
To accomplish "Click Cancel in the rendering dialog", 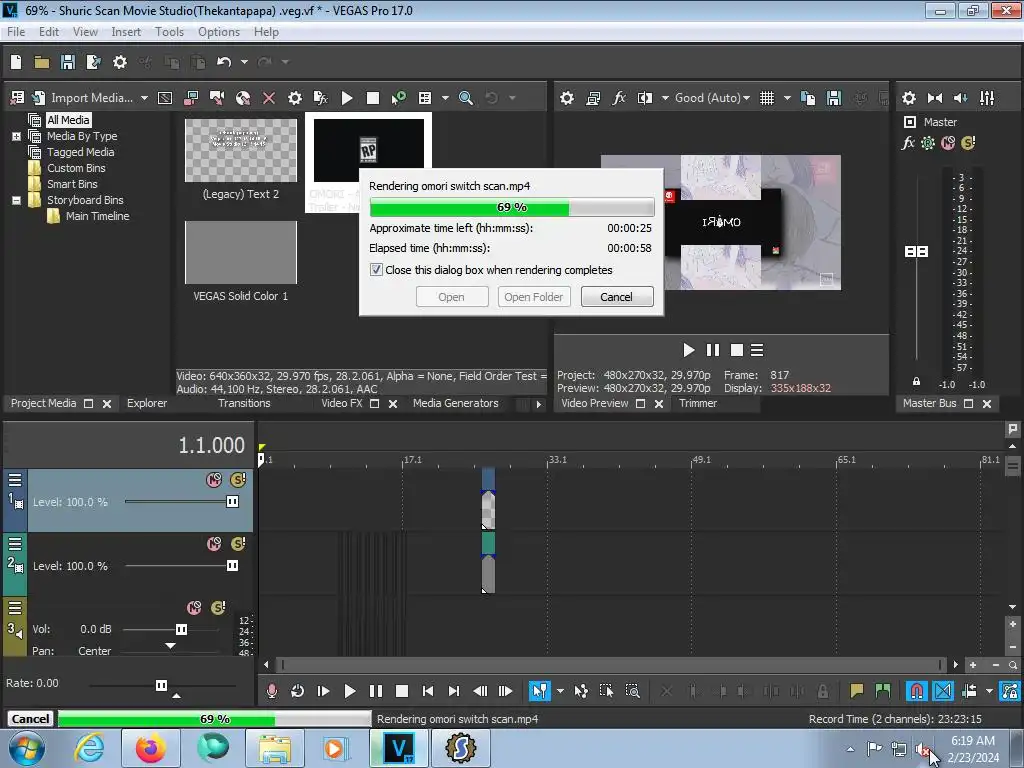I will [x=616, y=296].
